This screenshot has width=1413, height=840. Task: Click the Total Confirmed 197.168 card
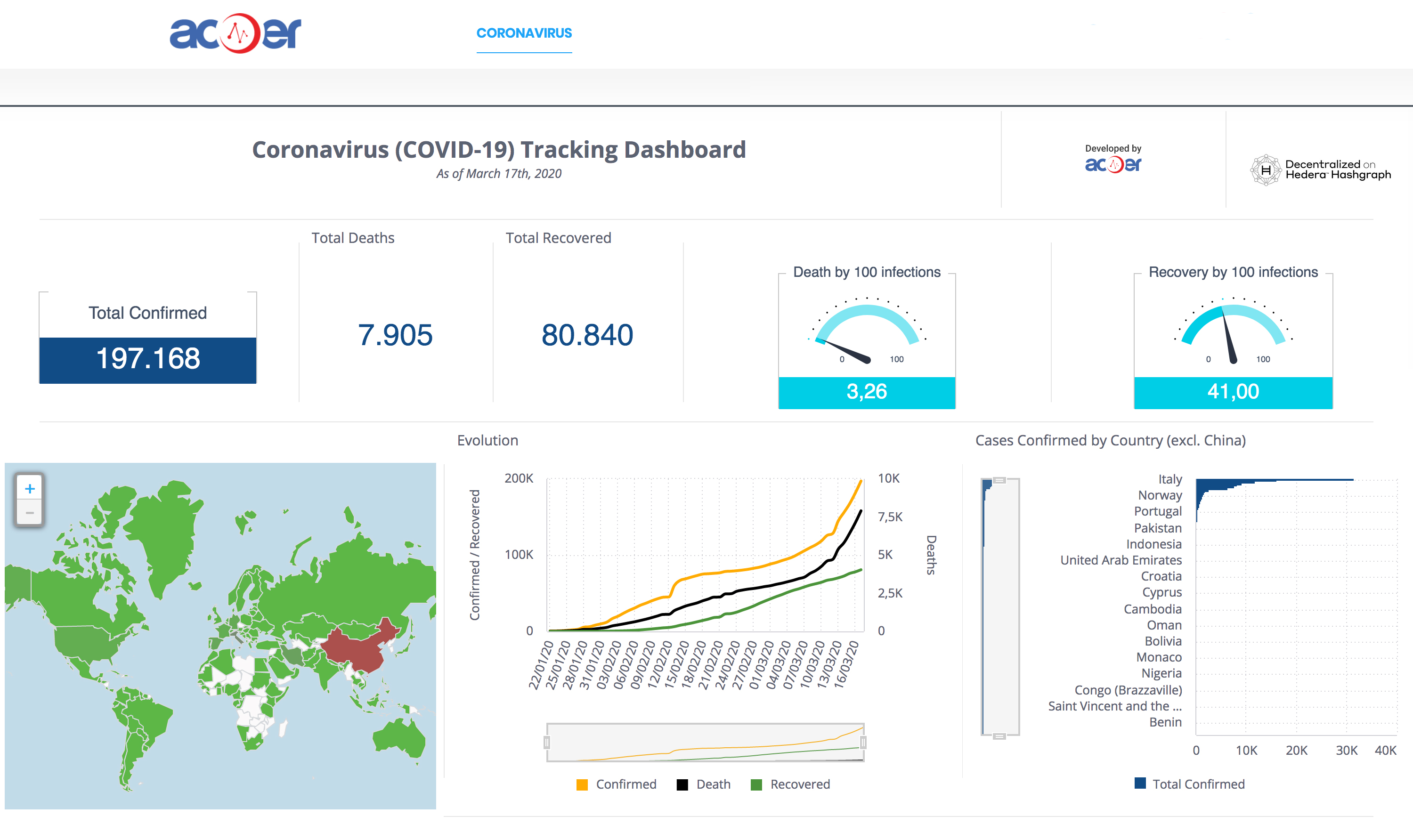[x=148, y=338]
